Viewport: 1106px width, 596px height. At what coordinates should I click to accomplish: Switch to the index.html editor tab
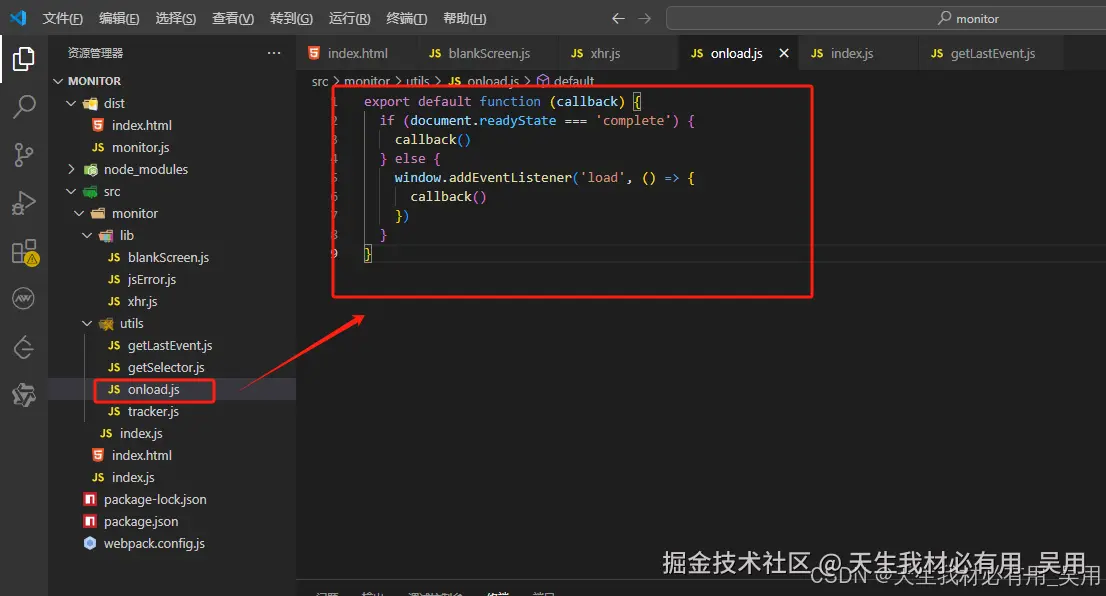pyautogui.click(x=356, y=54)
